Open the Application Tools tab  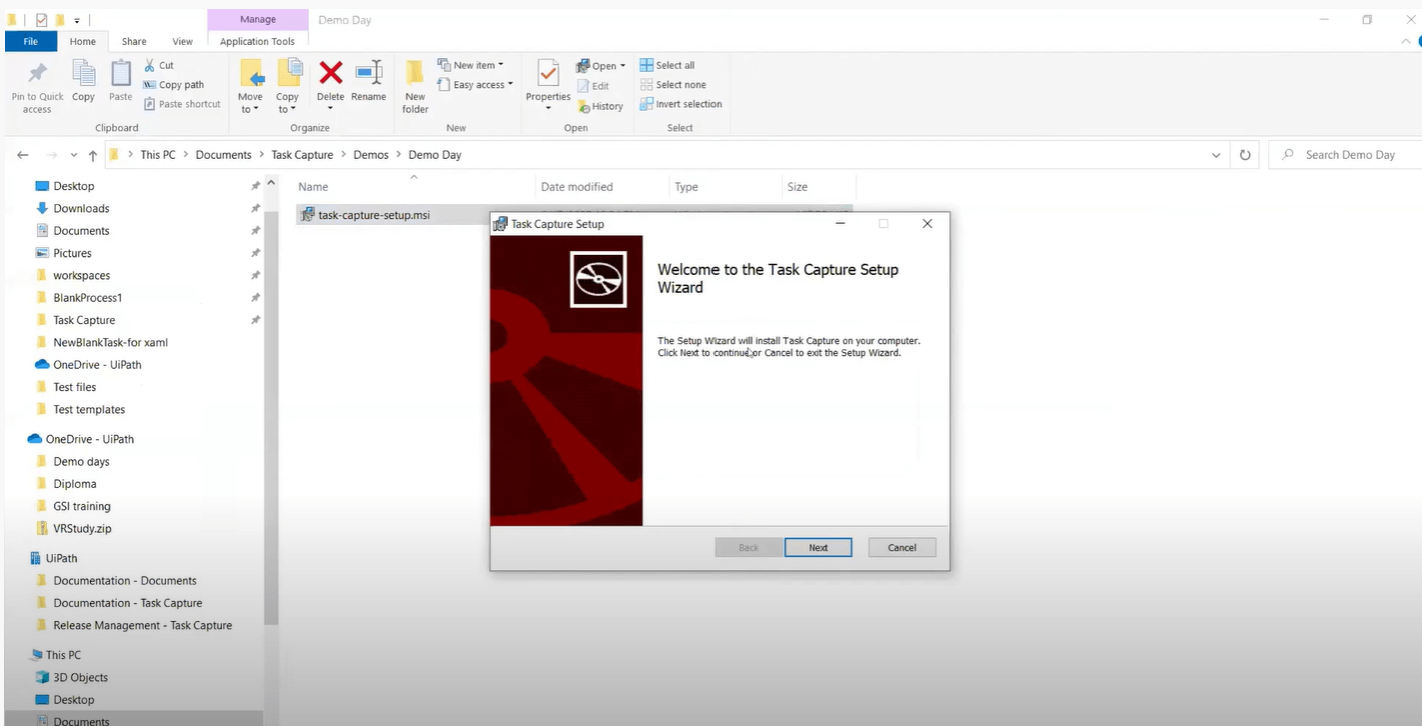257,41
